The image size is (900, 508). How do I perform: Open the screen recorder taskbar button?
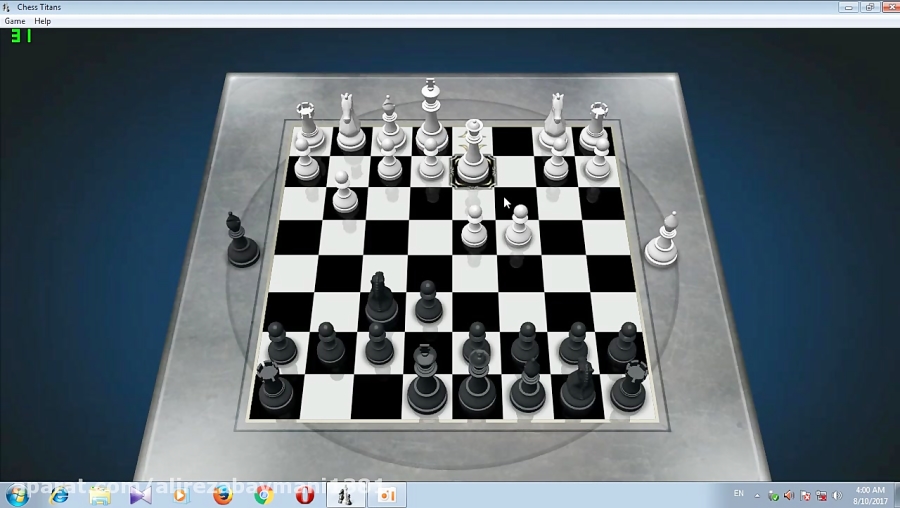point(387,495)
